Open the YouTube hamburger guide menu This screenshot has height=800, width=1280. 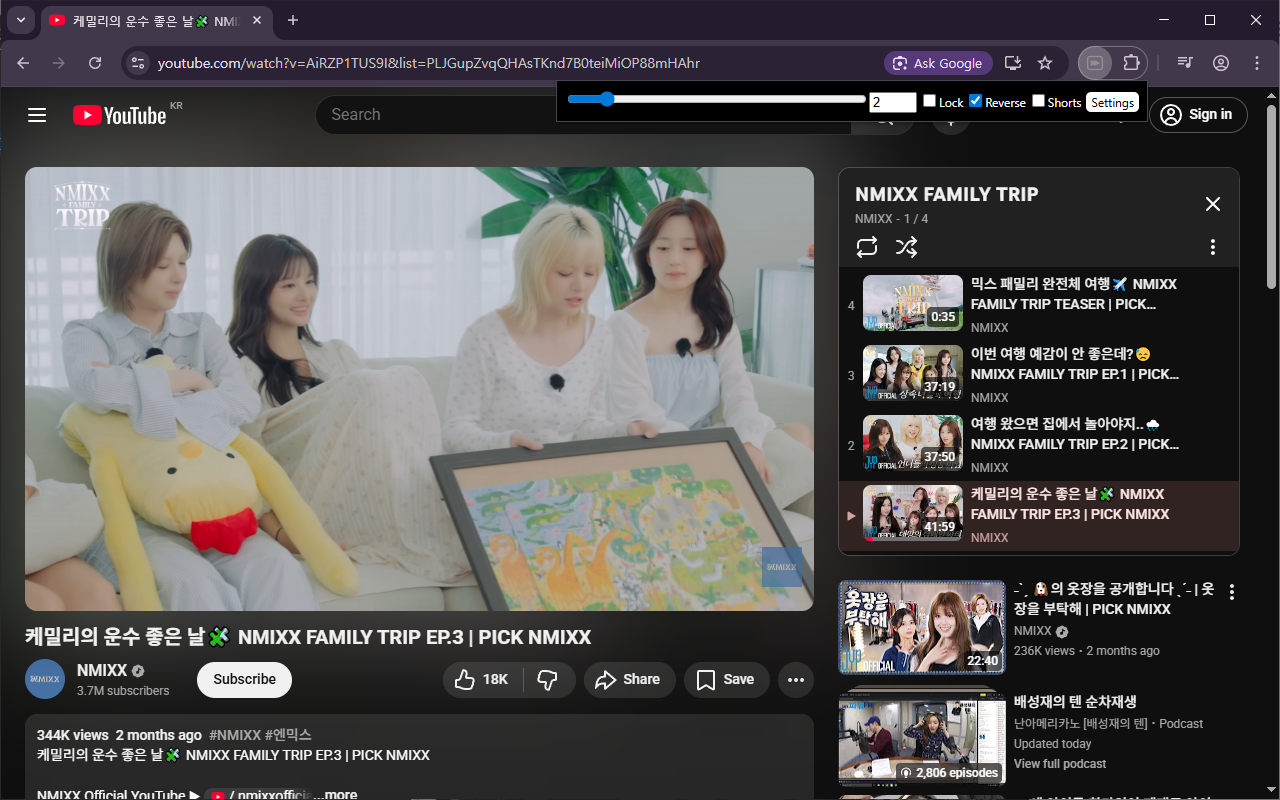pyautogui.click(x=37, y=115)
